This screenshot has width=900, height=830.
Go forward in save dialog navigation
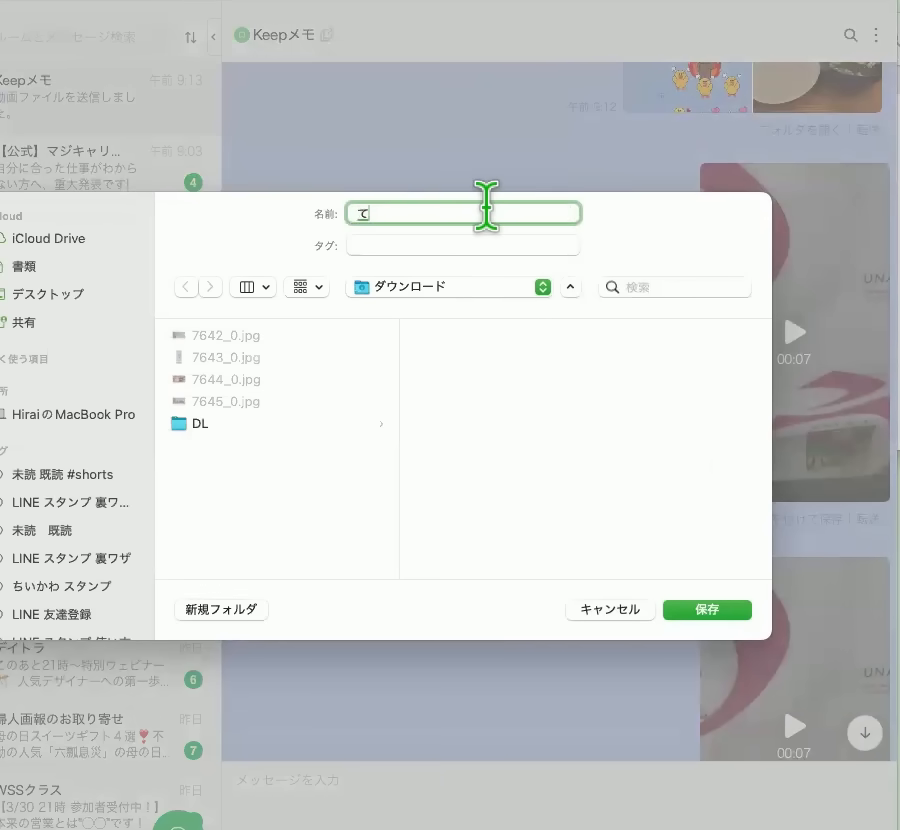(210, 286)
